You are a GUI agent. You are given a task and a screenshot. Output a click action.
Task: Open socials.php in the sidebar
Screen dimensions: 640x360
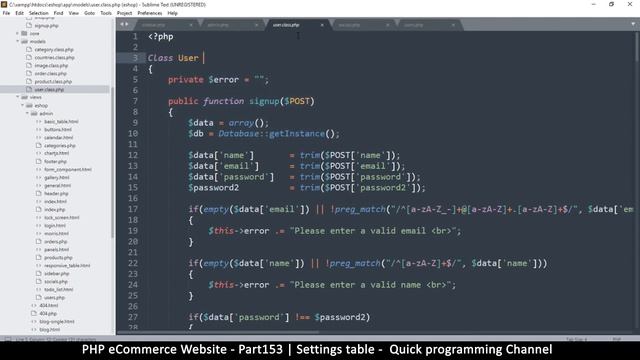point(56,281)
